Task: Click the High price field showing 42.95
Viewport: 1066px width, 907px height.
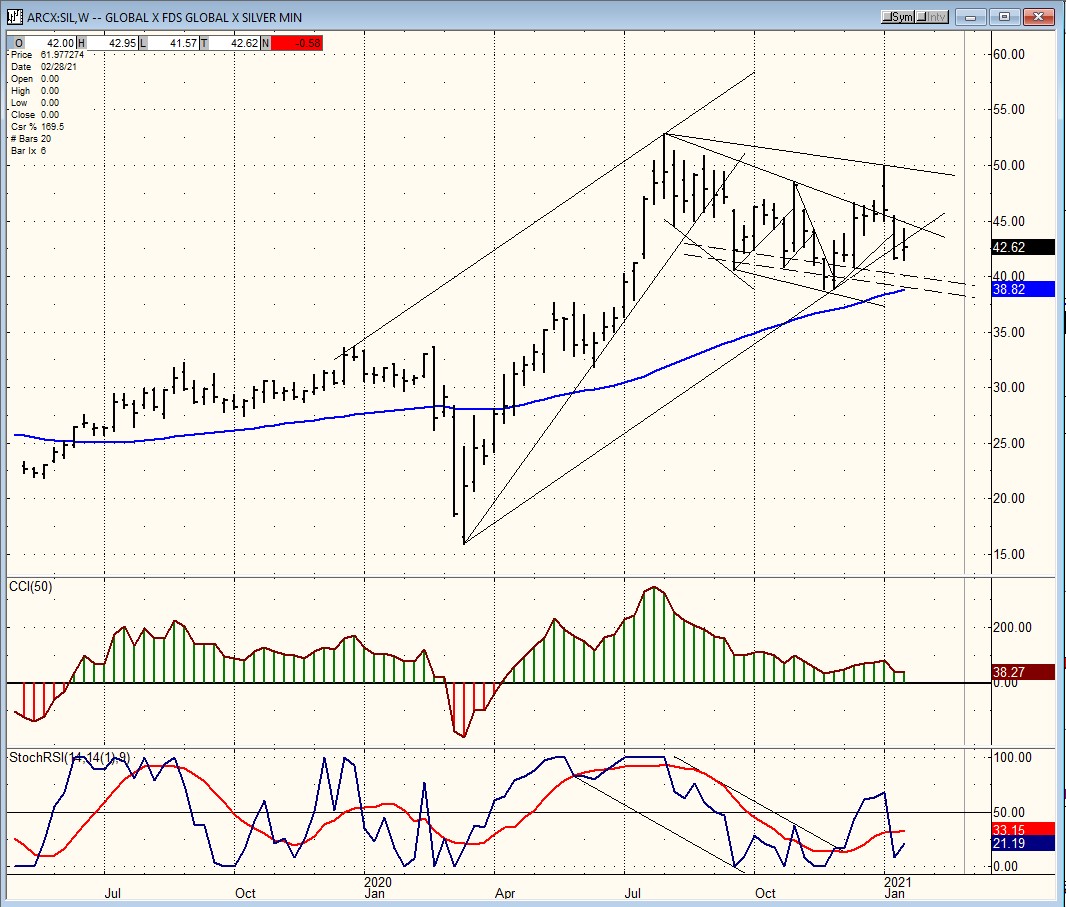Action: (112, 42)
